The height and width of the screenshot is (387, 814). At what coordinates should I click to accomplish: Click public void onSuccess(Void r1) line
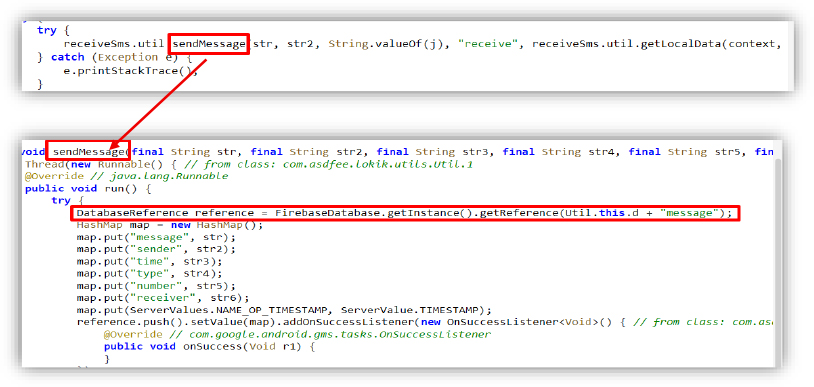[209, 347]
